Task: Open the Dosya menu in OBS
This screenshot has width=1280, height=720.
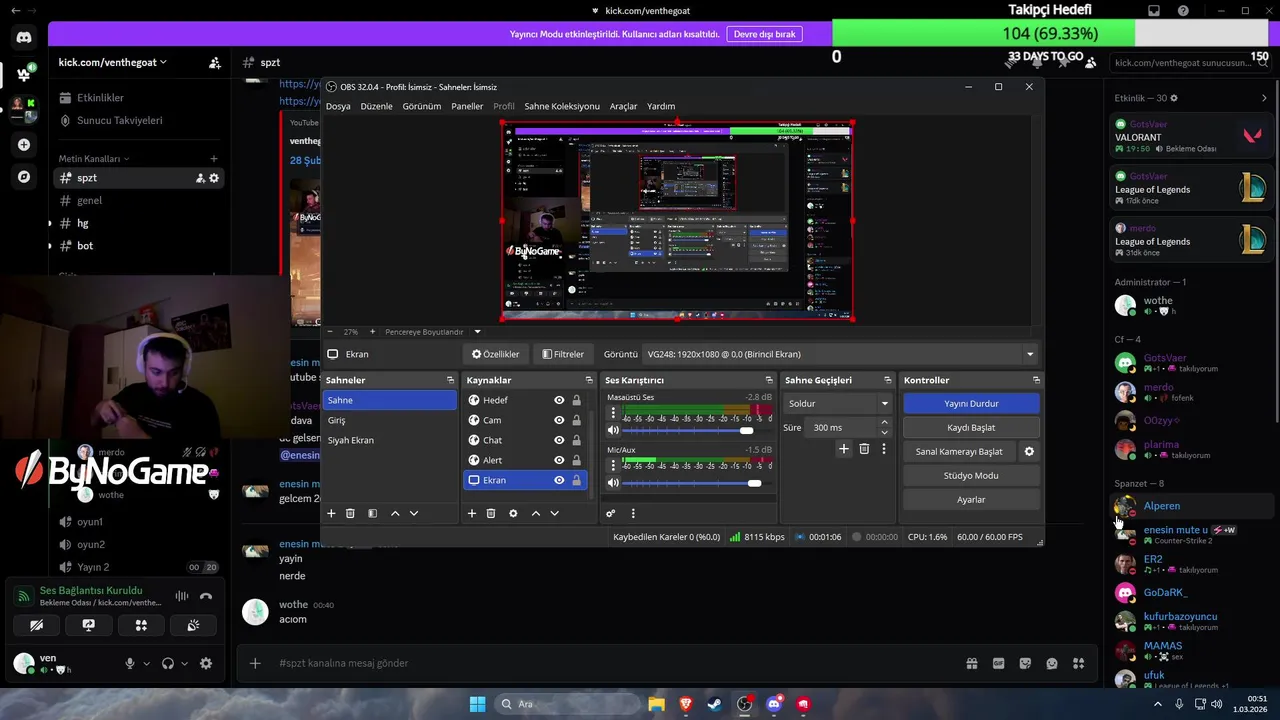Action: click(338, 106)
